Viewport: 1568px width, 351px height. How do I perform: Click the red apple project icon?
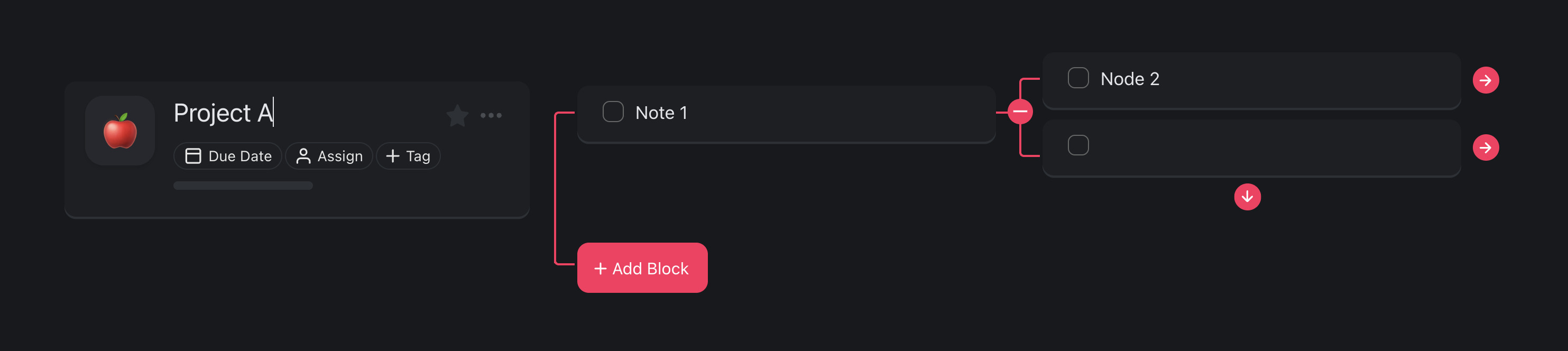(120, 131)
